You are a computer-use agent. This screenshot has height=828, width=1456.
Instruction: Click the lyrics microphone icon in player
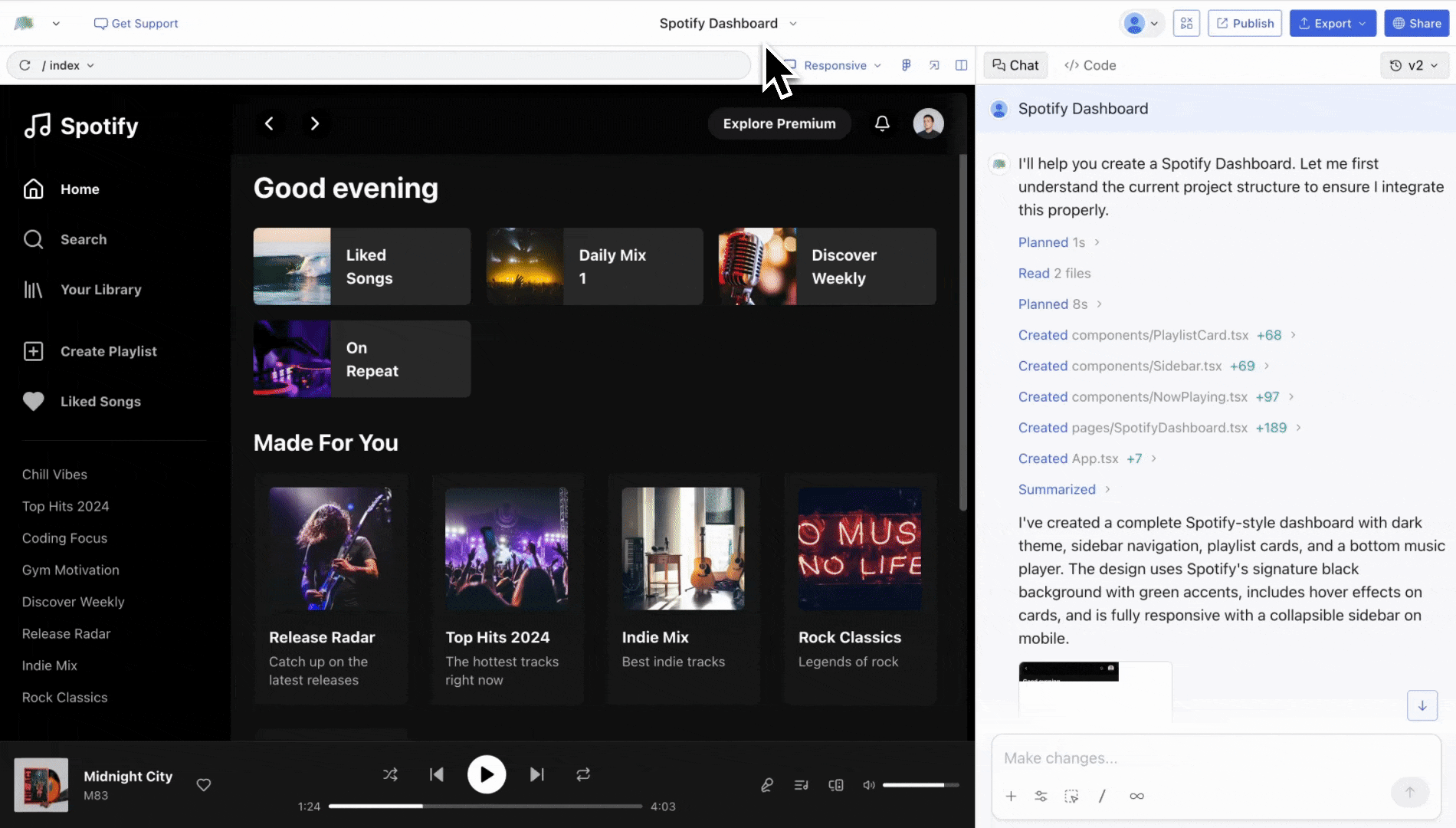click(x=766, y=785)
